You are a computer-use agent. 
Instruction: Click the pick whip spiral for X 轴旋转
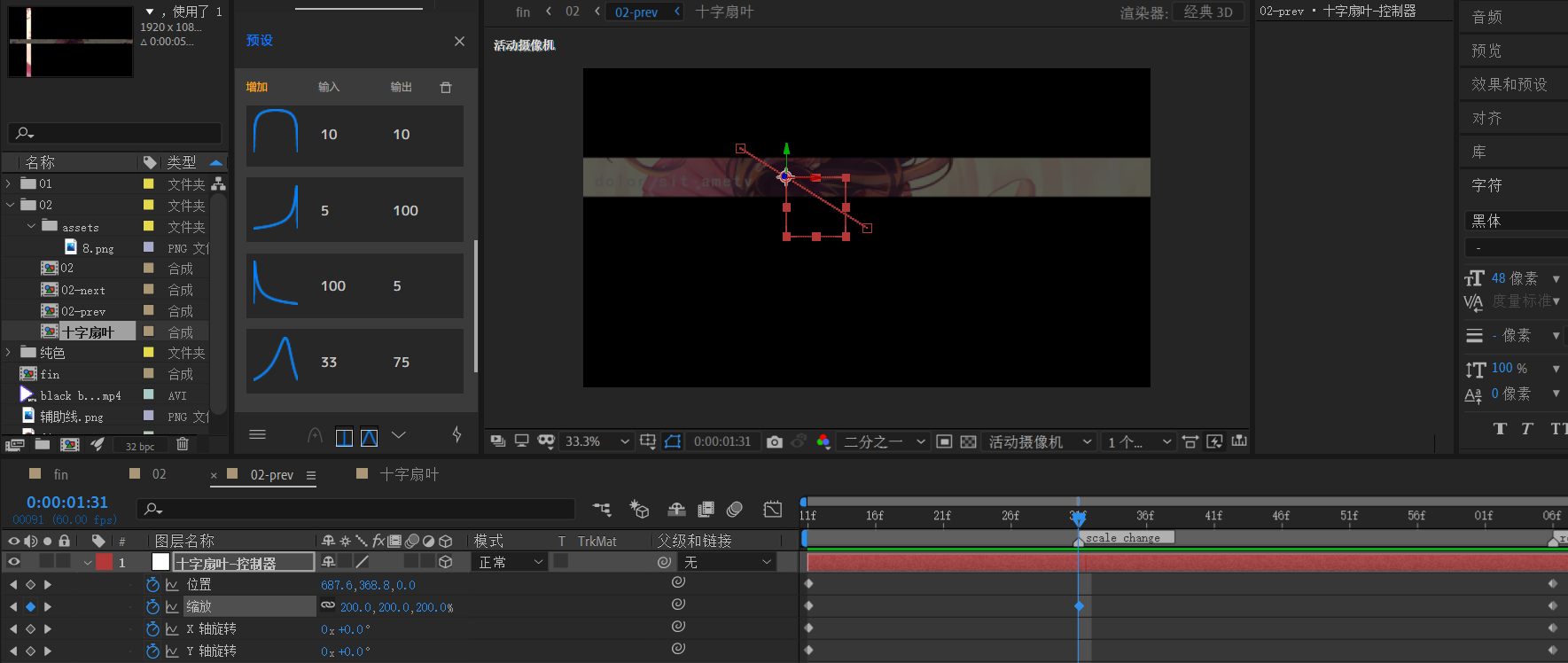pos(678,627)
